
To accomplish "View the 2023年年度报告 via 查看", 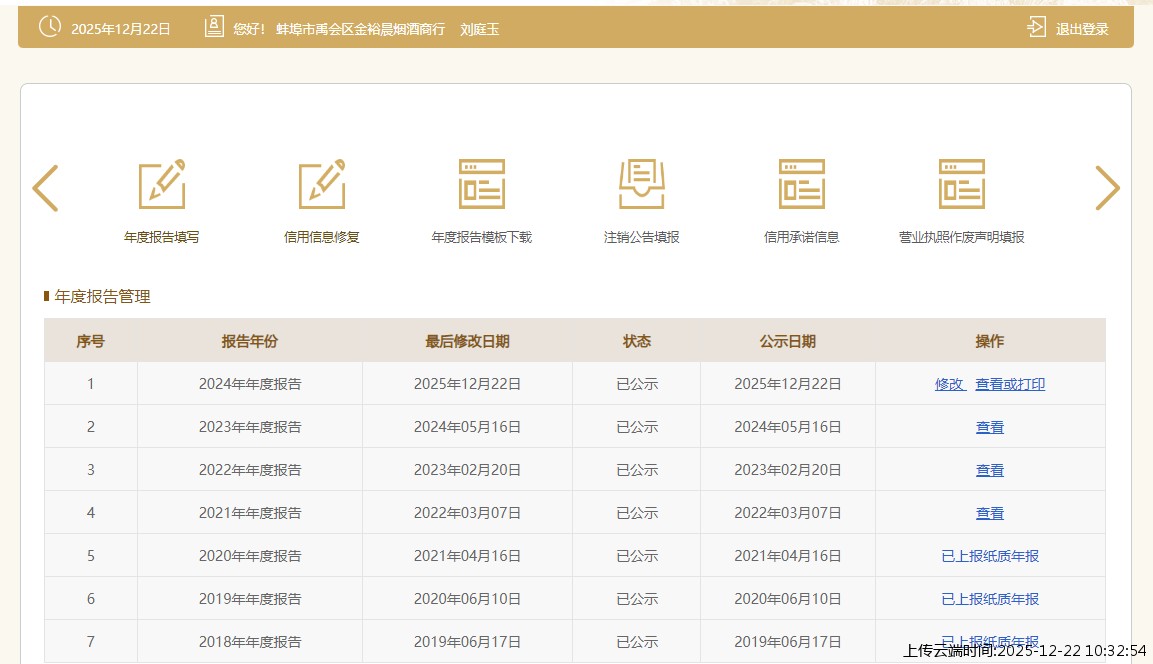I will [x=989, y=427].
